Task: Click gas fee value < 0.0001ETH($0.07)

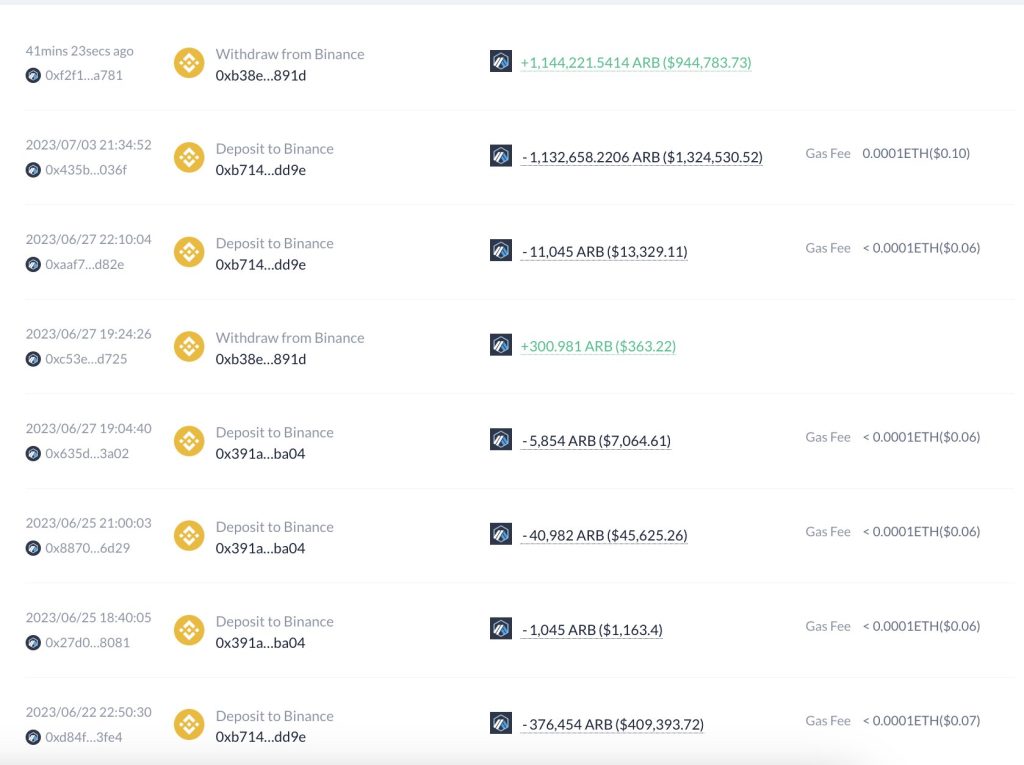Action: click(x=921, y=721)
